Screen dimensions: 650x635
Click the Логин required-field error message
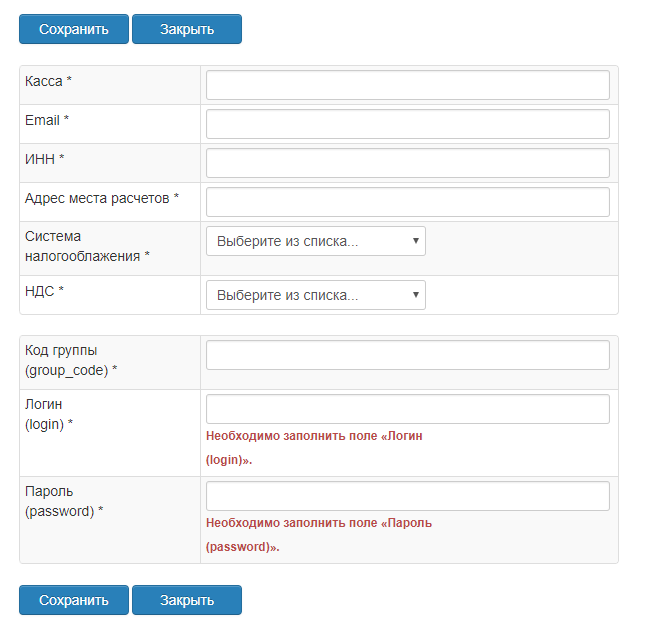(x=319, y=448)
